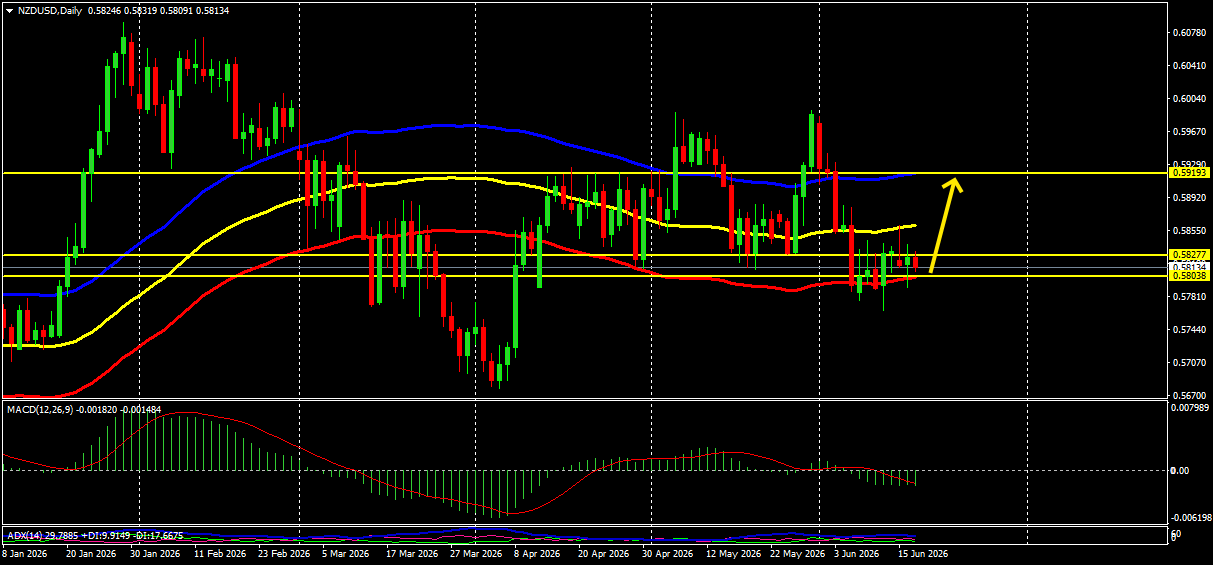The height and width of the screenshot is (565, 1213).
Task: Open the chart menu triangle beside NZDUSD,Daily
Action: click(x=8, y=9)
